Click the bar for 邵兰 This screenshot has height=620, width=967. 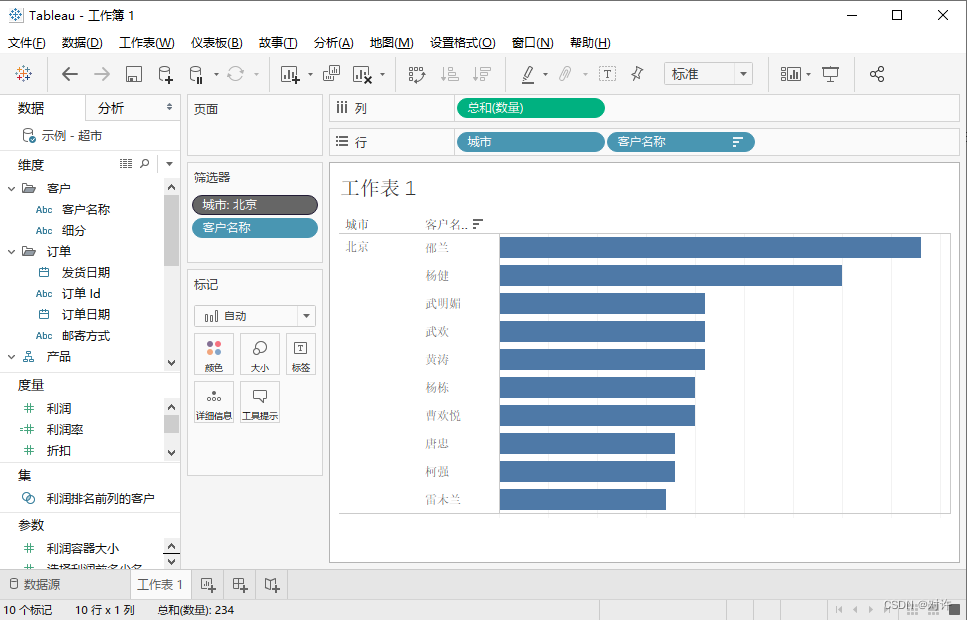point(710,247)
